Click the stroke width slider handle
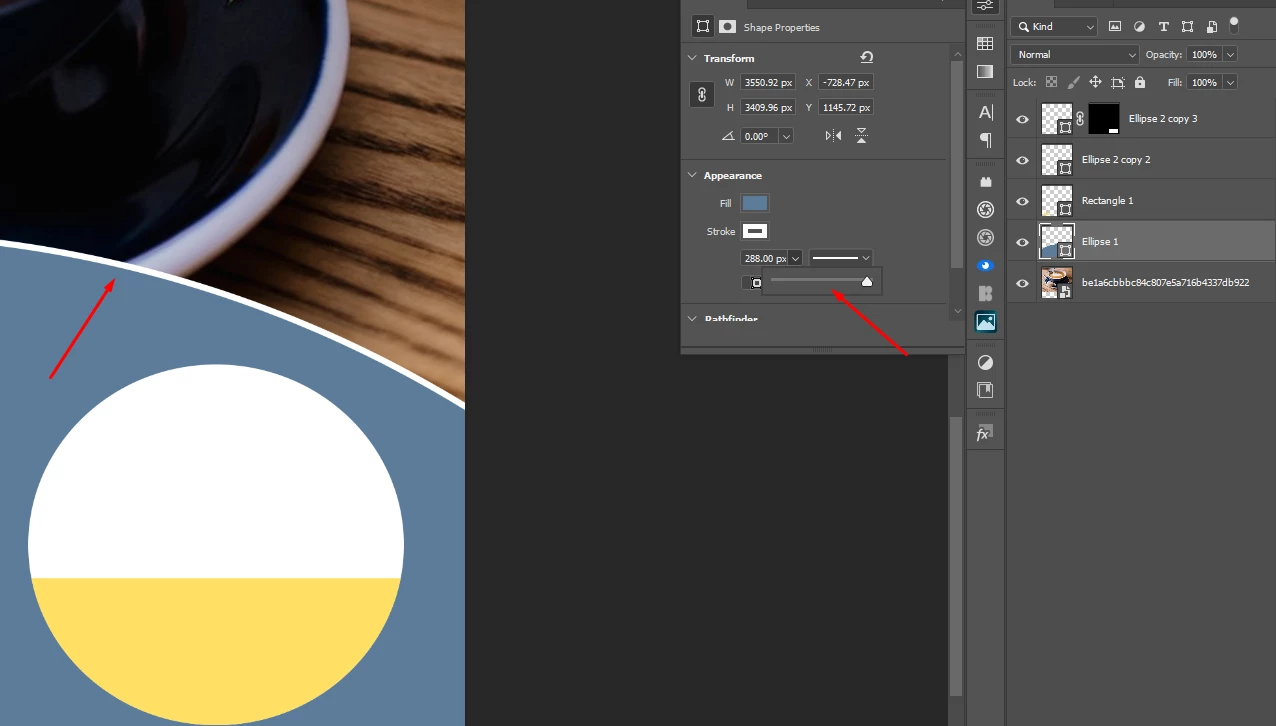 [867, 282]
